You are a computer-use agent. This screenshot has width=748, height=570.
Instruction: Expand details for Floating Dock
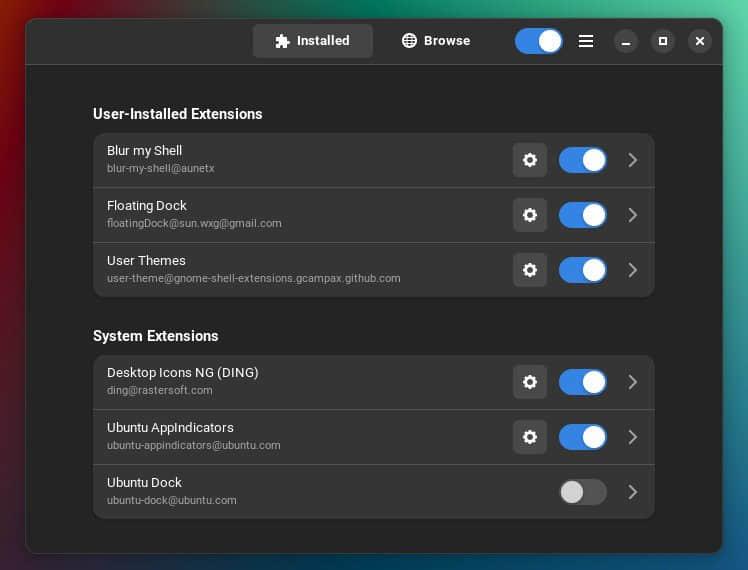pyautogui.click(x=632, y=215)
